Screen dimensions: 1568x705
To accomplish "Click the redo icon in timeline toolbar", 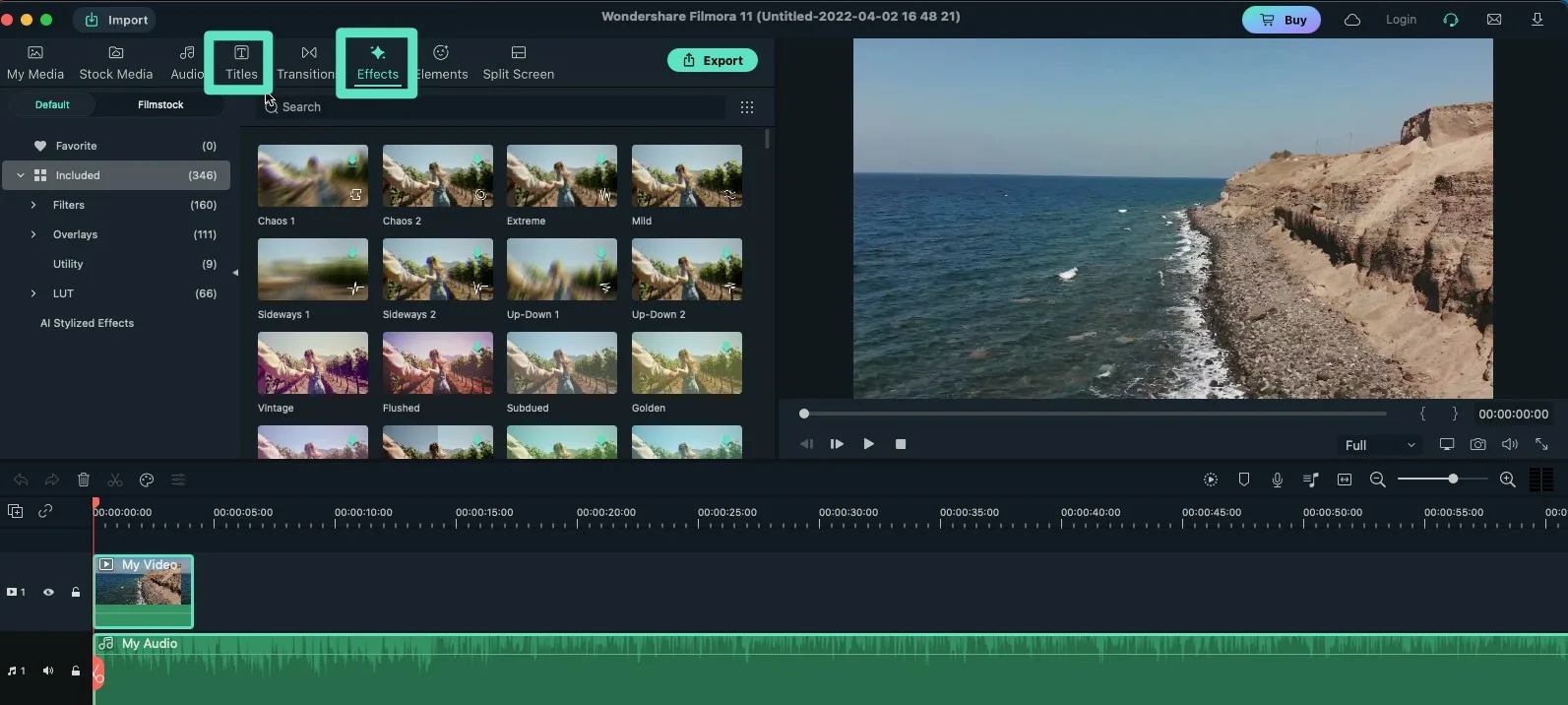I will coord(52,480).
